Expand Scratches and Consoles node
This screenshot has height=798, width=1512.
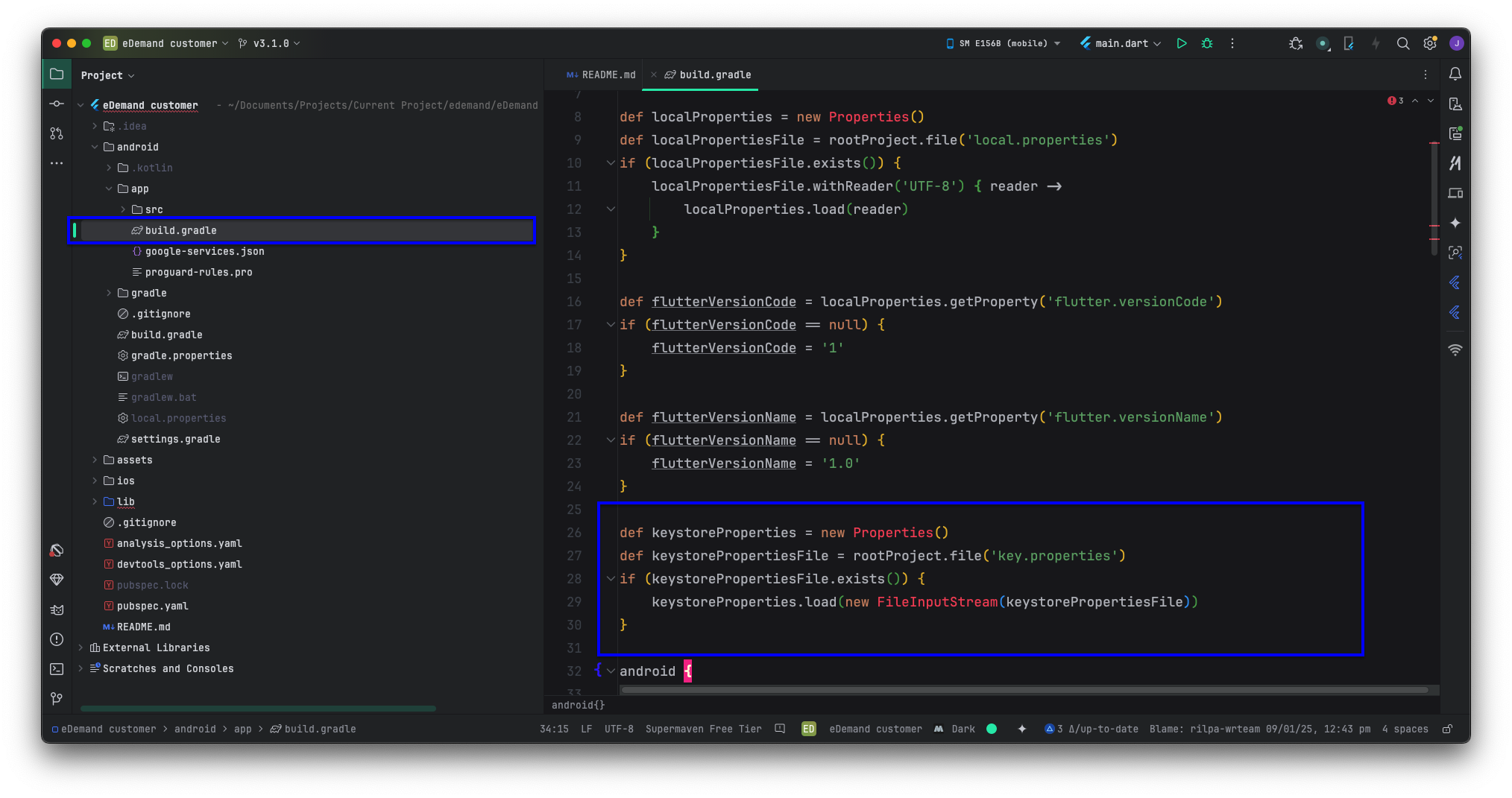coord(81,668)
